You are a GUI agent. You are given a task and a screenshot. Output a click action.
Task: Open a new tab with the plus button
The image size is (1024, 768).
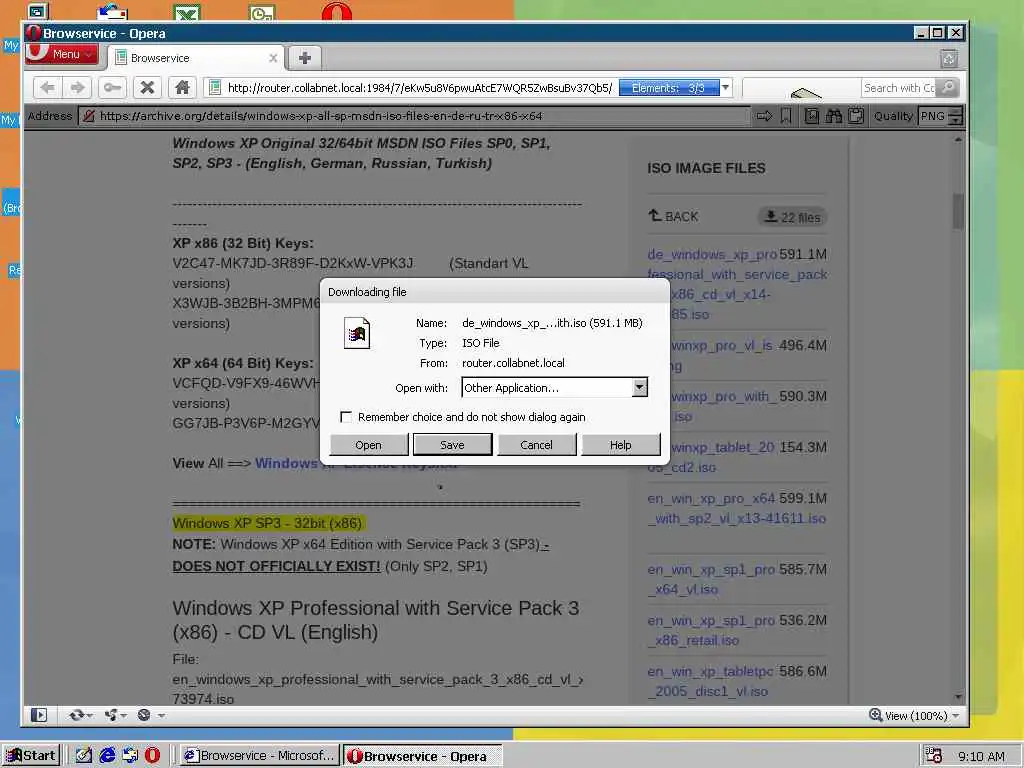(304, 58)
